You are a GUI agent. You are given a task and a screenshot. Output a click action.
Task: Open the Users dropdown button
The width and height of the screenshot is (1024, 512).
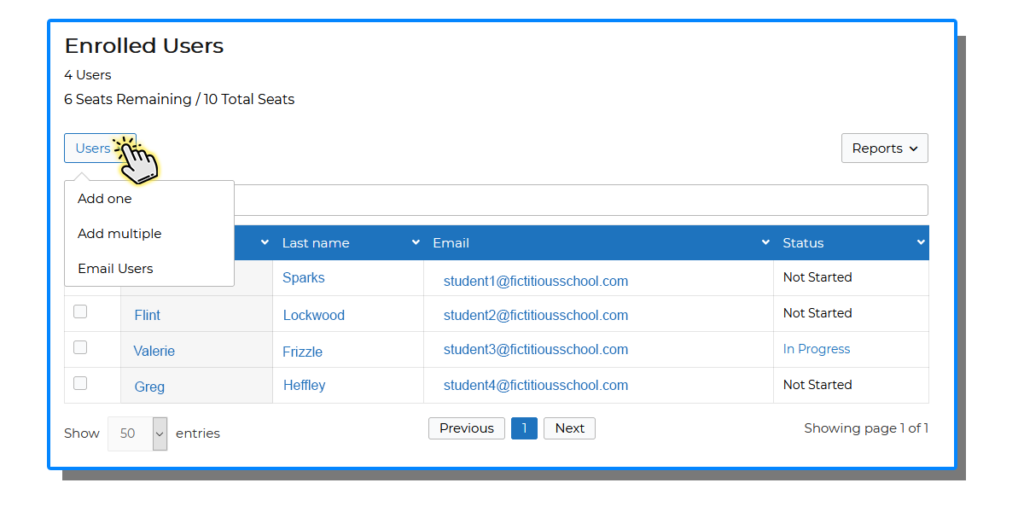point(100,148)
